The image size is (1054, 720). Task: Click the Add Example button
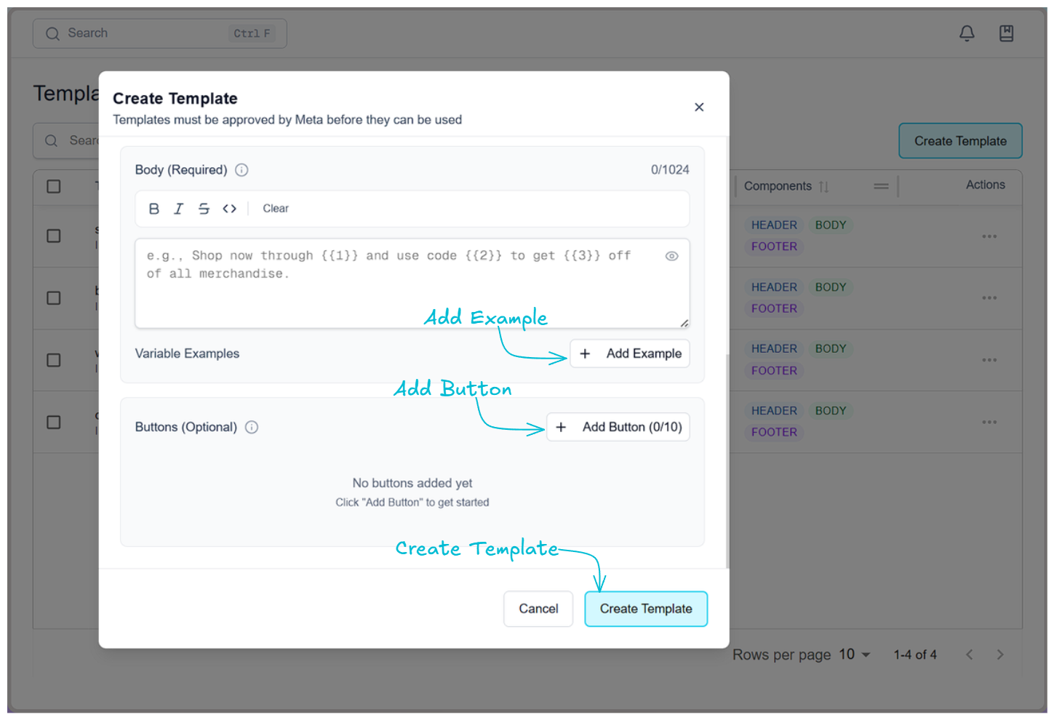(x=630, y=354)
